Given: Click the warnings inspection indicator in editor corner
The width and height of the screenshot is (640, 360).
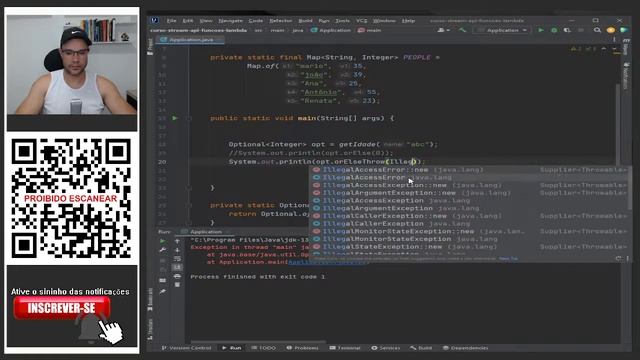Looking at the screenshot, I should click(x=583, y=49).
